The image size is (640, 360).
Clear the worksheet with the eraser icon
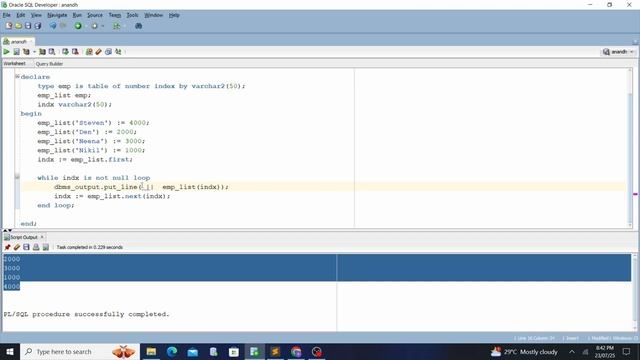click(x=98, y=52)
